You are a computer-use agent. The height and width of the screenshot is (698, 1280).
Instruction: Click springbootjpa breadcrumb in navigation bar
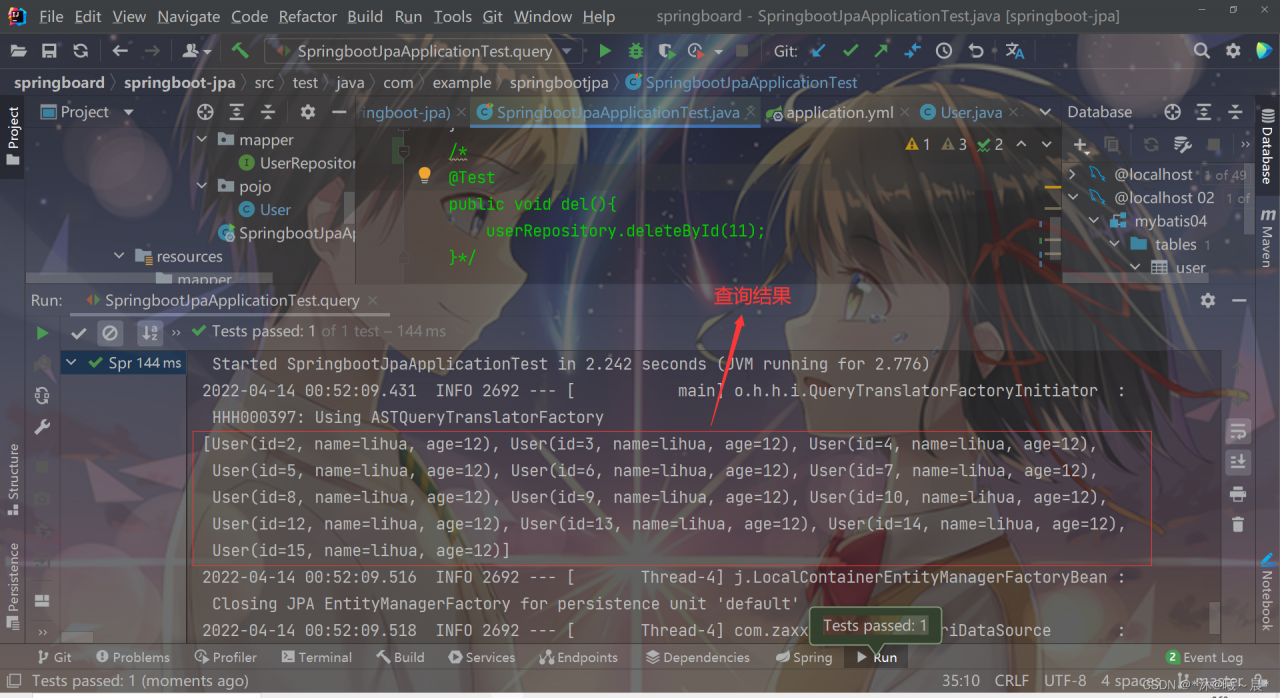559,83
